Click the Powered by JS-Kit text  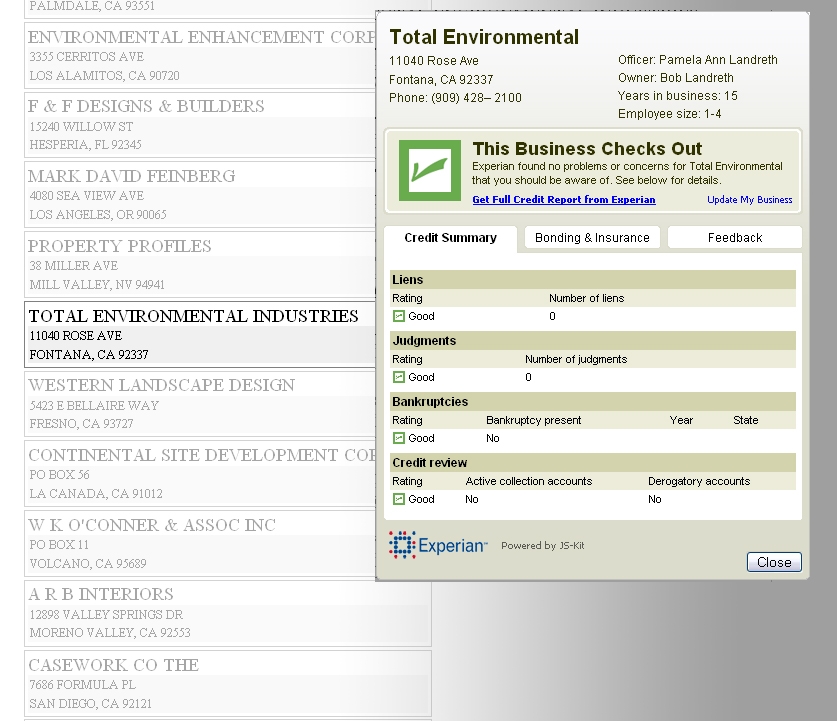tap(542, 545)
